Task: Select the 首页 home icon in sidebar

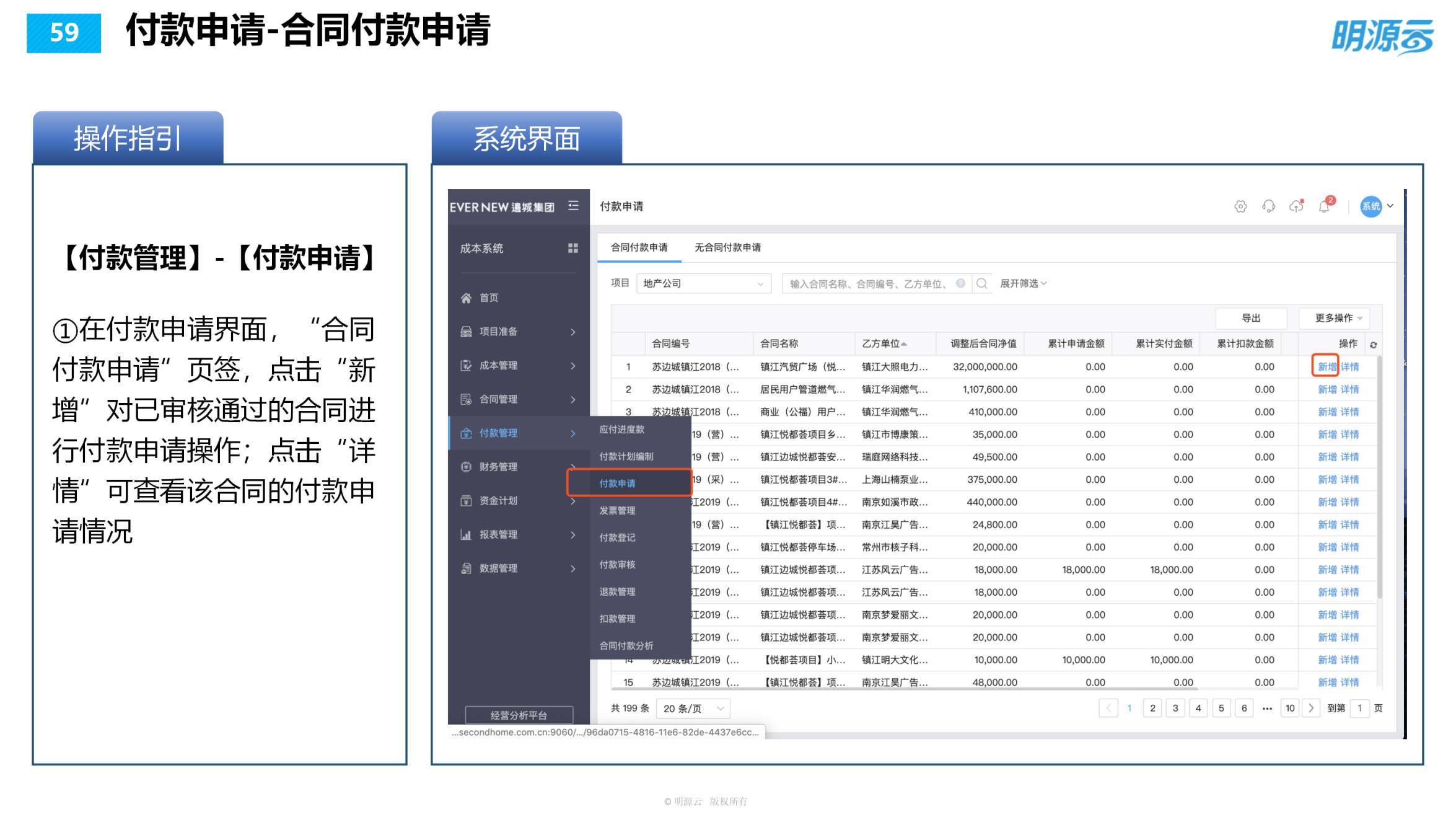Action: click(466, 298)
